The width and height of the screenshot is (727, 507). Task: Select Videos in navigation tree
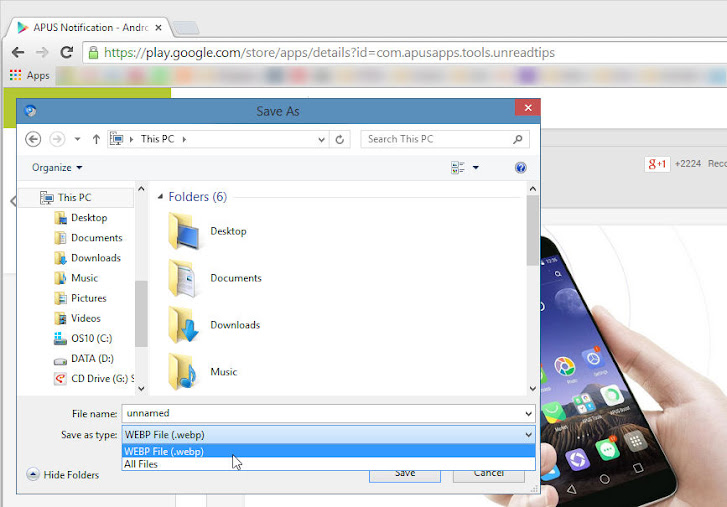tap(85, 318)
